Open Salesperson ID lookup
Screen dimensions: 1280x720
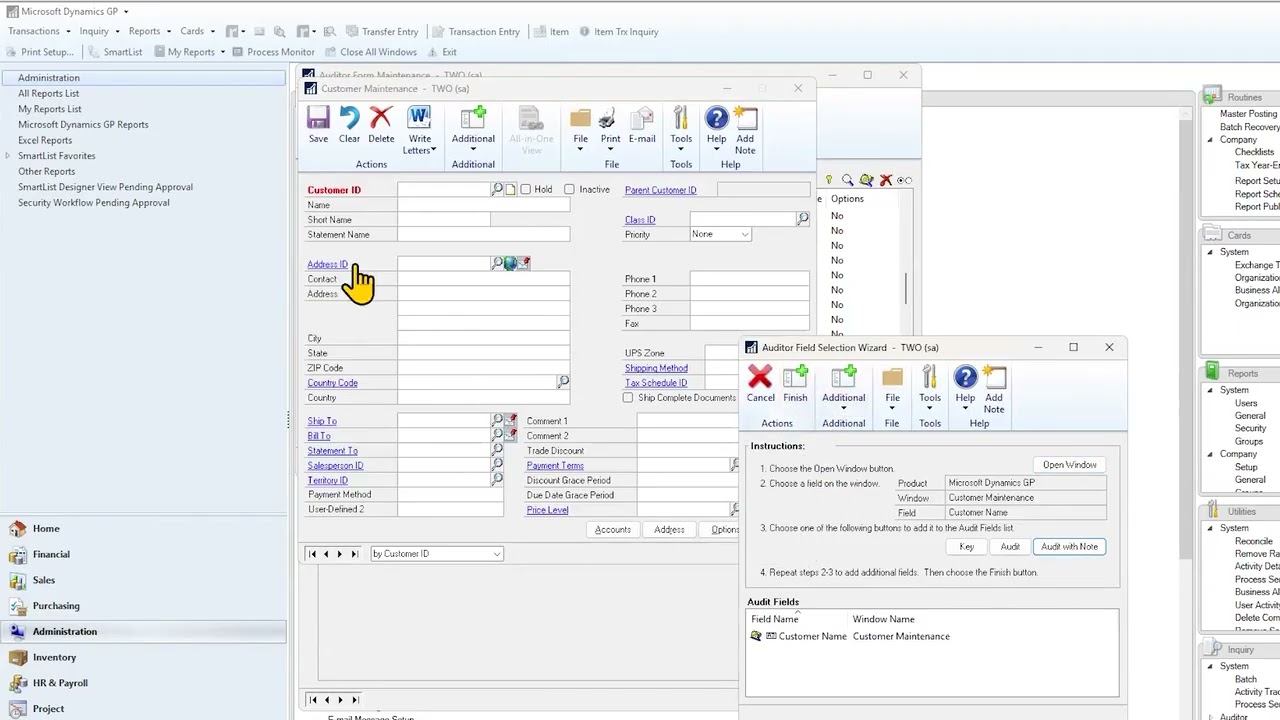[x=497, y=465]
